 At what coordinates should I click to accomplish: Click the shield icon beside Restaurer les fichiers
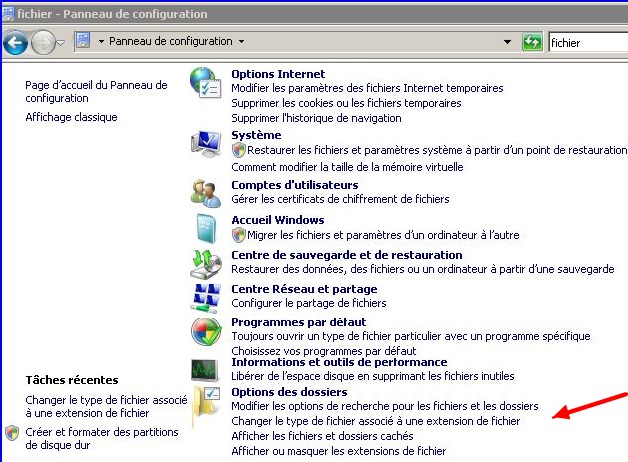tap(239, 150)
